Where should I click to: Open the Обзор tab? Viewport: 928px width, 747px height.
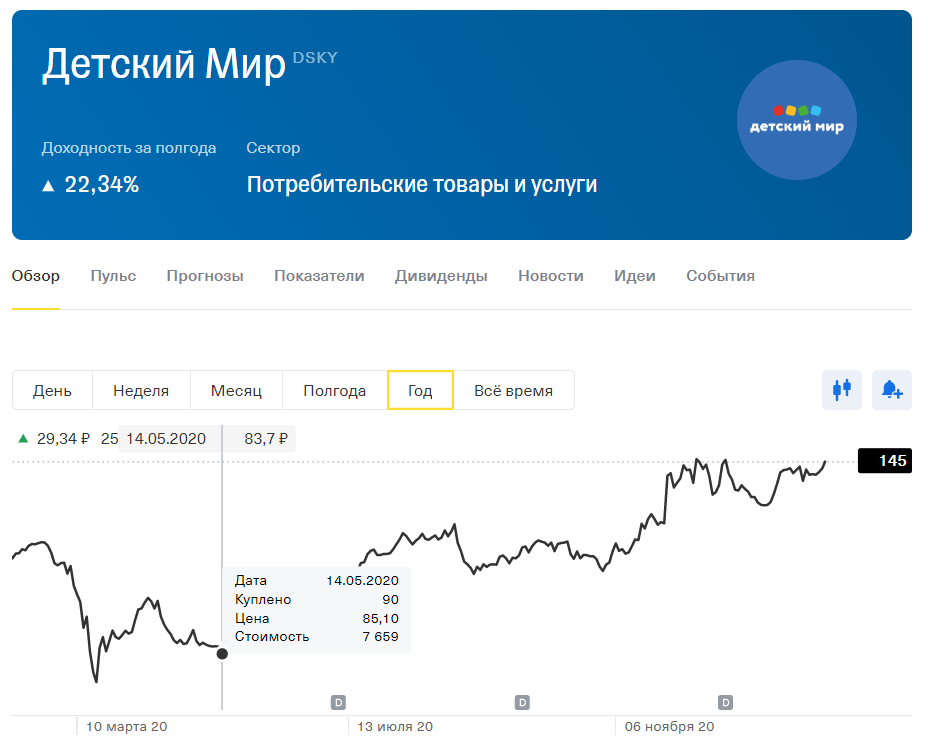point(36,276)
